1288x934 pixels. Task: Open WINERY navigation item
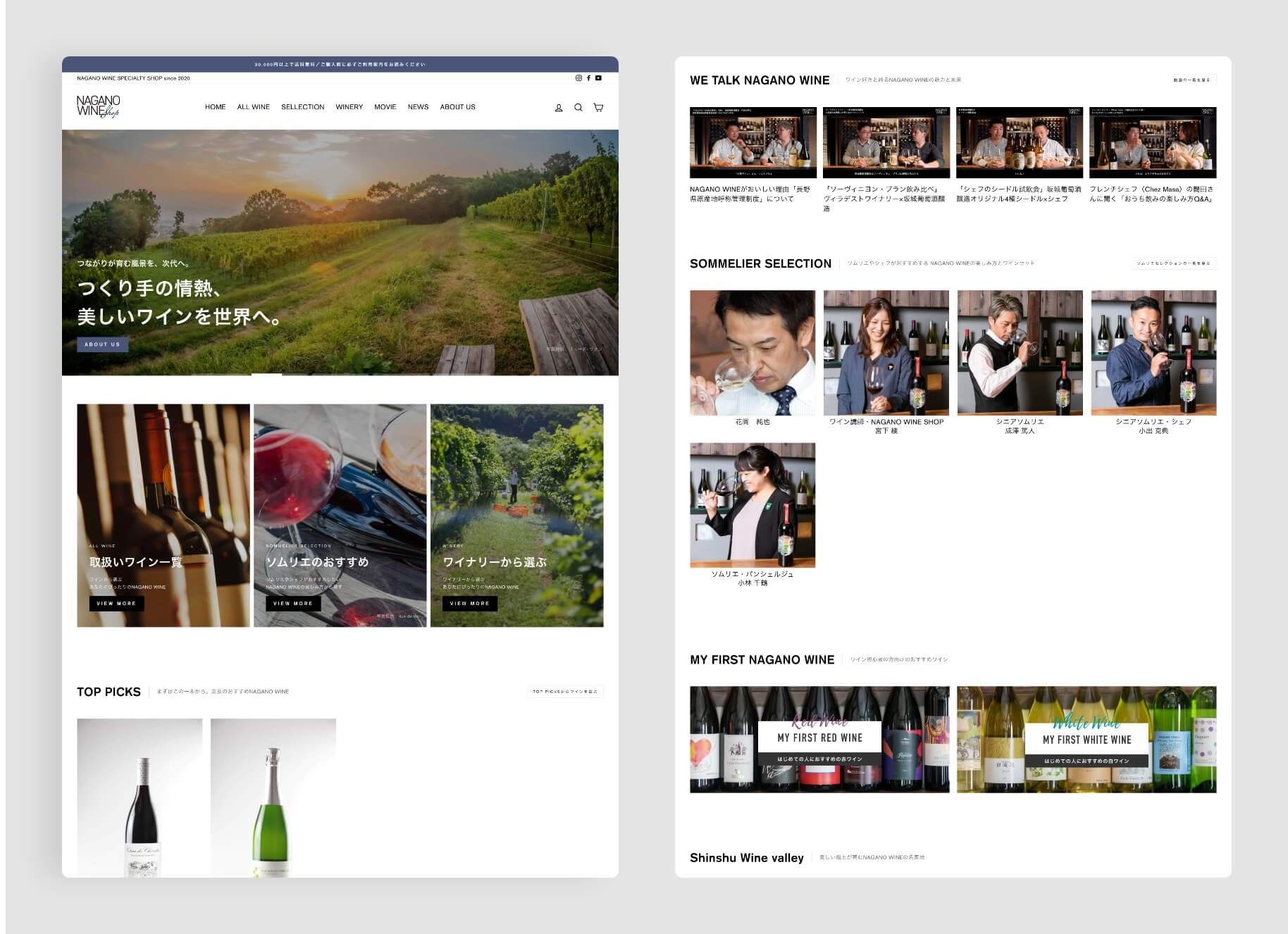349,107
